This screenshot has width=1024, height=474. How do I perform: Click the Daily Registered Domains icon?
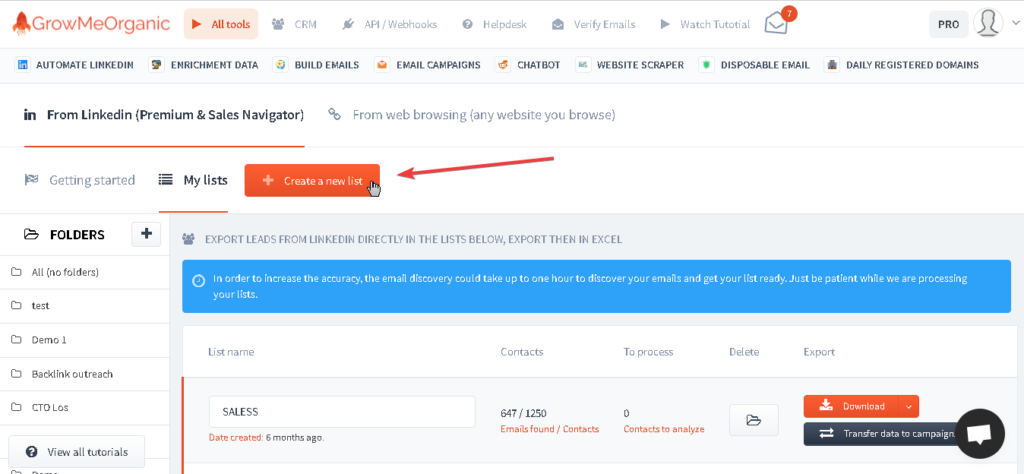832,65
